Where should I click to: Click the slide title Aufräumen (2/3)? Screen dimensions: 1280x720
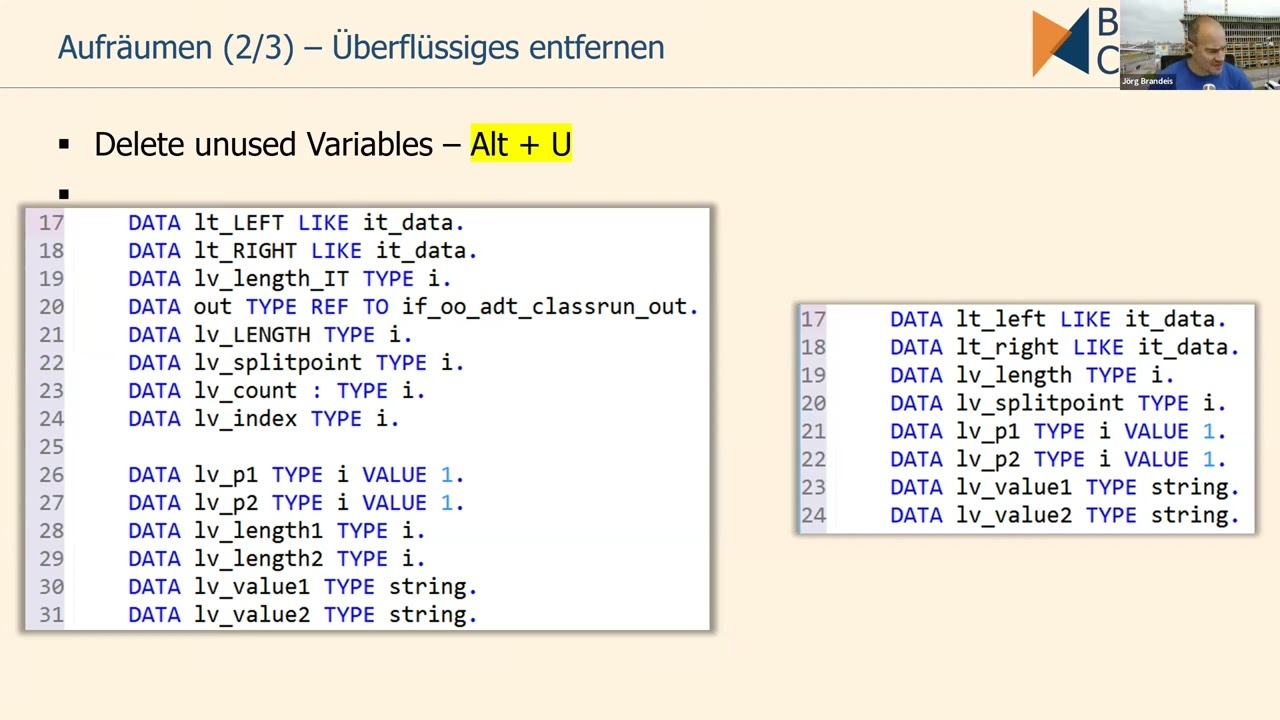click(176, 47)
